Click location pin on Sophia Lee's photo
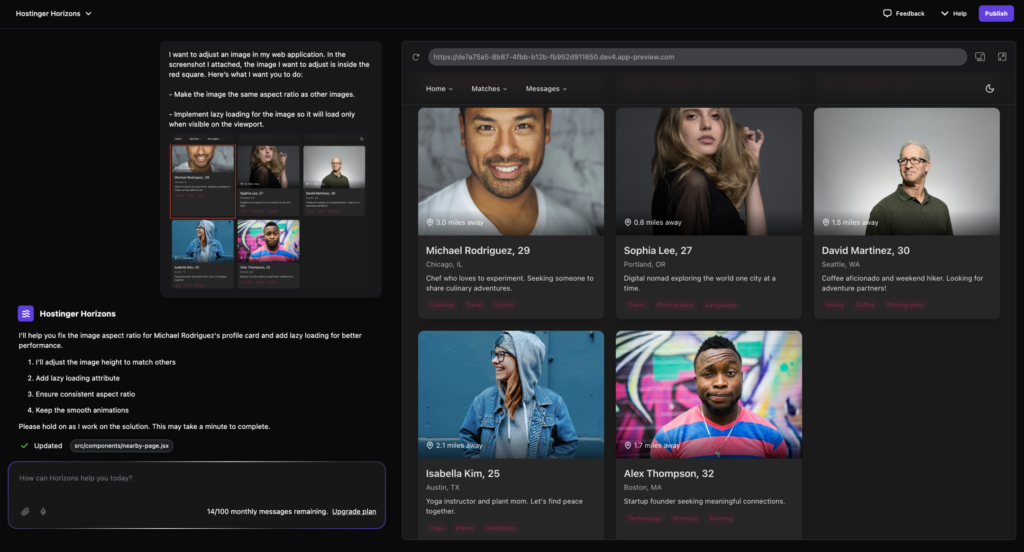Viewport: 1024px width, 552px height. pyautogui.click(x=627, y=222)
